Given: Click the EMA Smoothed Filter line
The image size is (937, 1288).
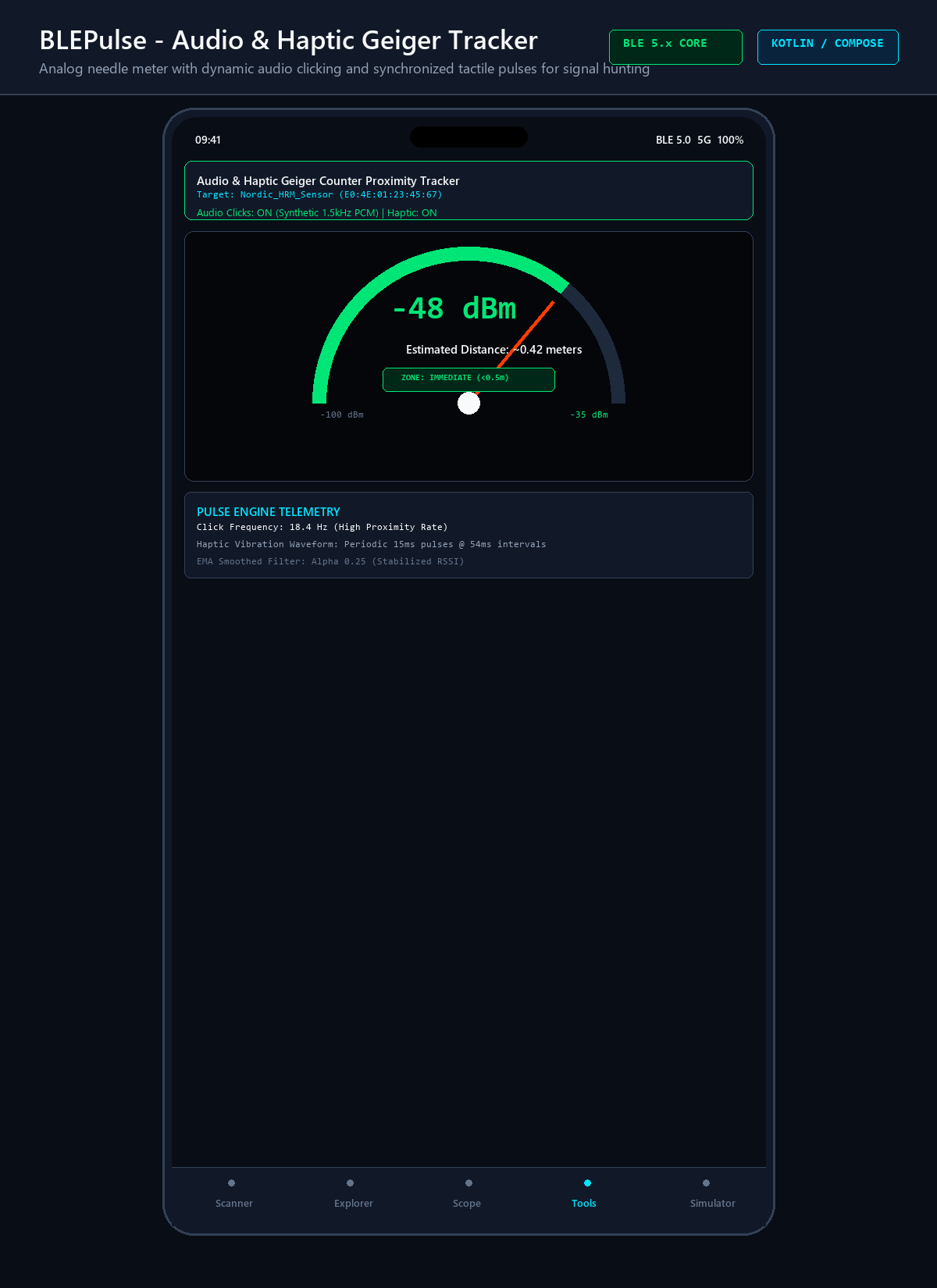Looking at the screenshot, I should [330, 561].
